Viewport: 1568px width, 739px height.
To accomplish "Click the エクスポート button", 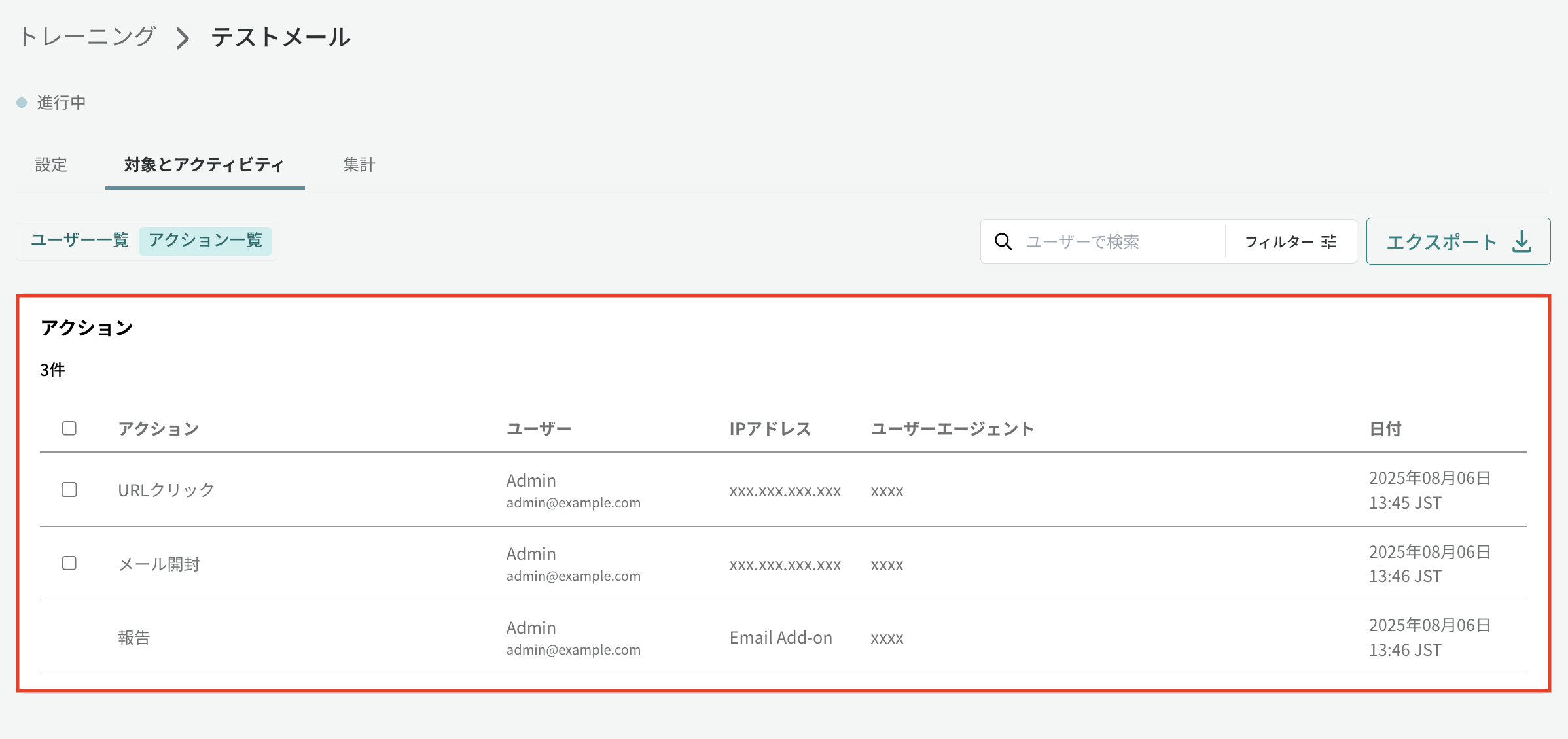I will (1458, 241).
